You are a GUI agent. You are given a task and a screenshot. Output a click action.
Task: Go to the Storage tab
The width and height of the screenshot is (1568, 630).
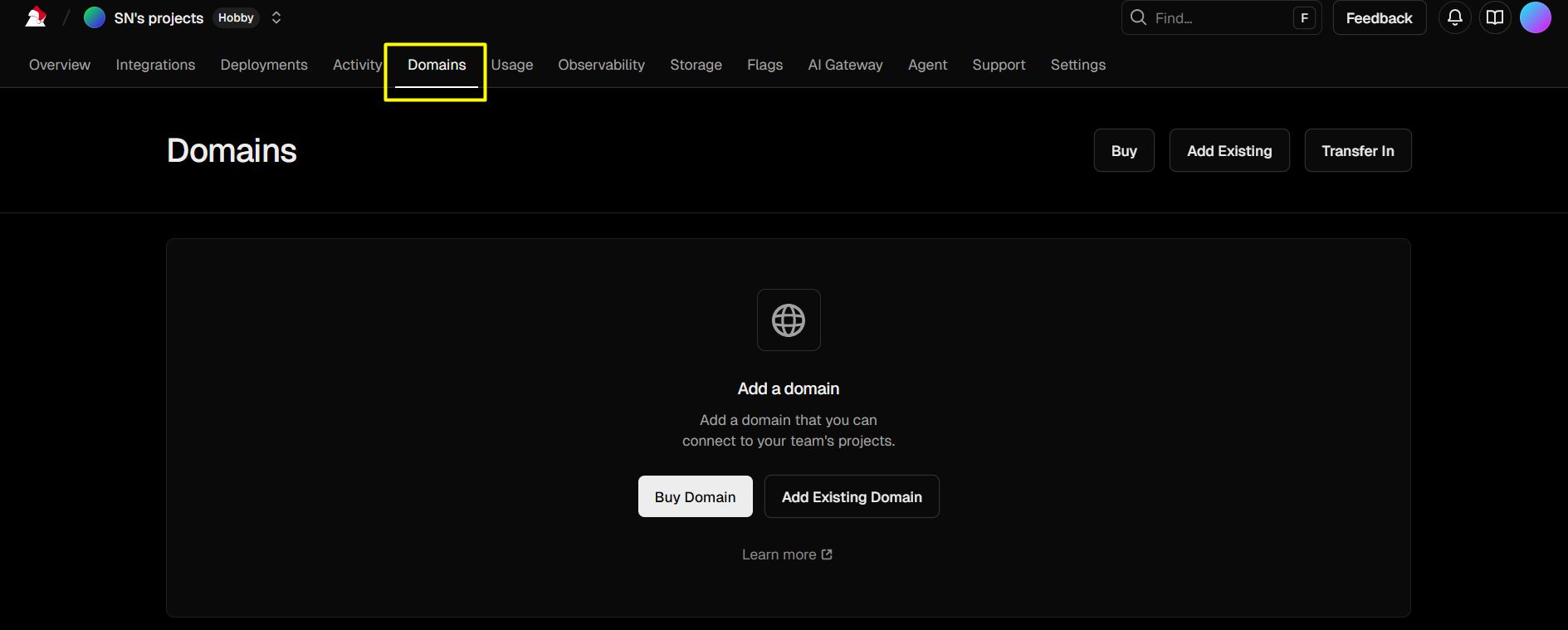696,65
